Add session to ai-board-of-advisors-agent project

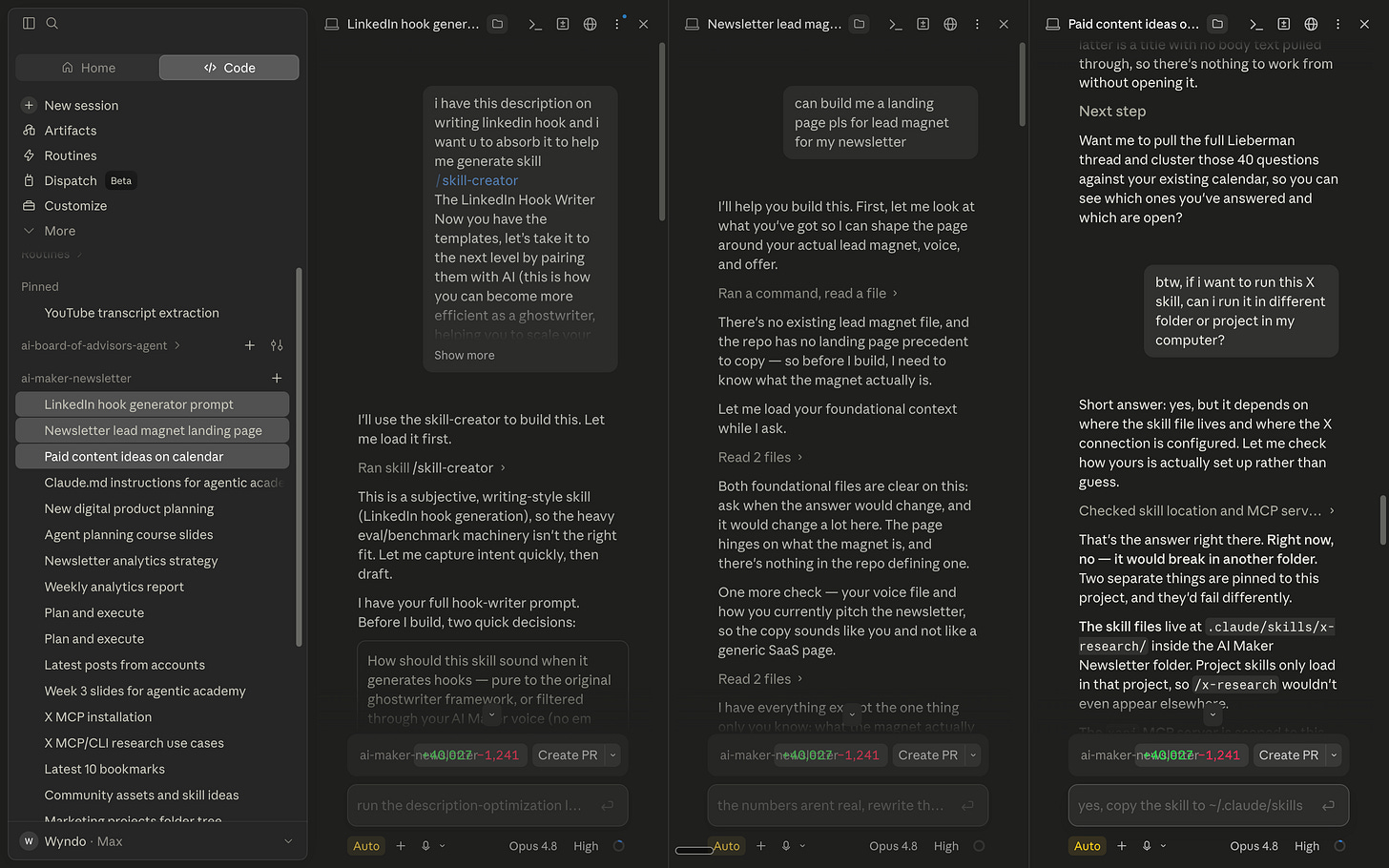coord(250,345)
